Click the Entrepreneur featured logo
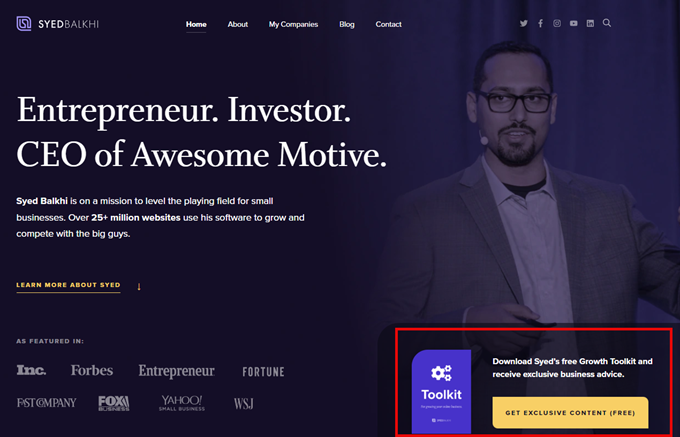This screenshot has width=680, height=437. pyautogui.click(x=177, y=372)
